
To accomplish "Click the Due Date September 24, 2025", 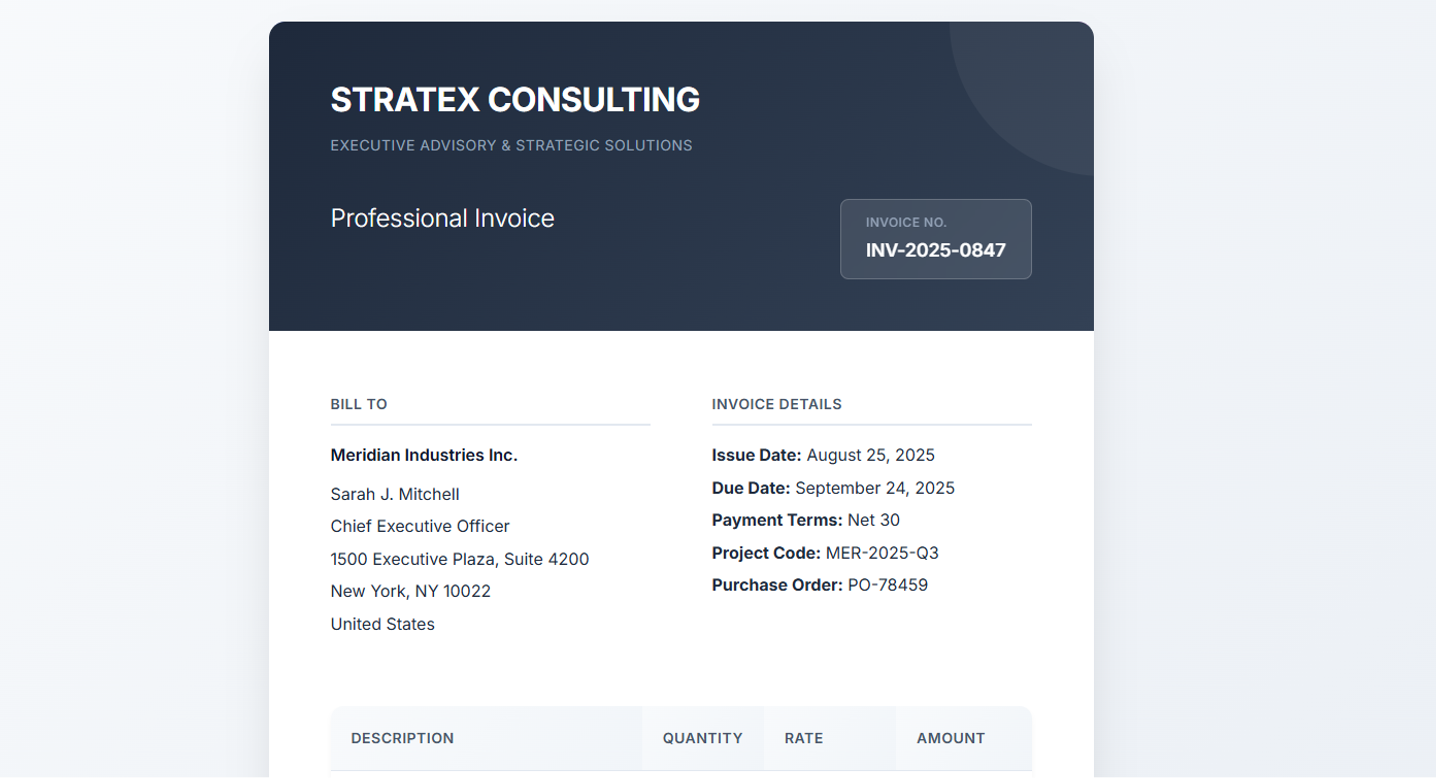I will (x=833, y=488).
